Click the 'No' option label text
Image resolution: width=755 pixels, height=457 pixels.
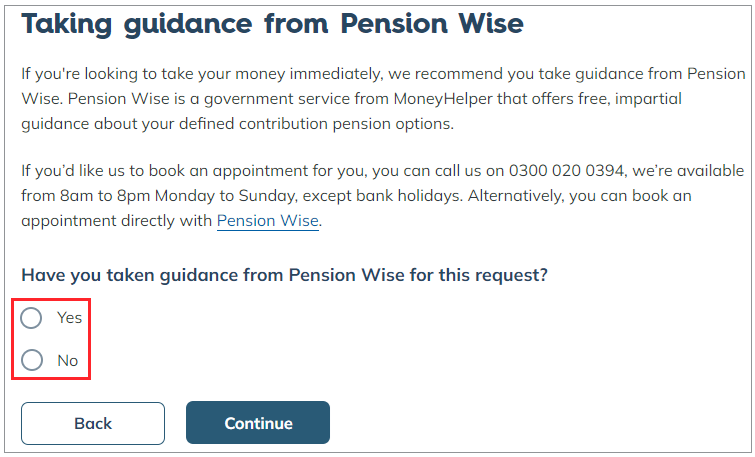[67, 361]
